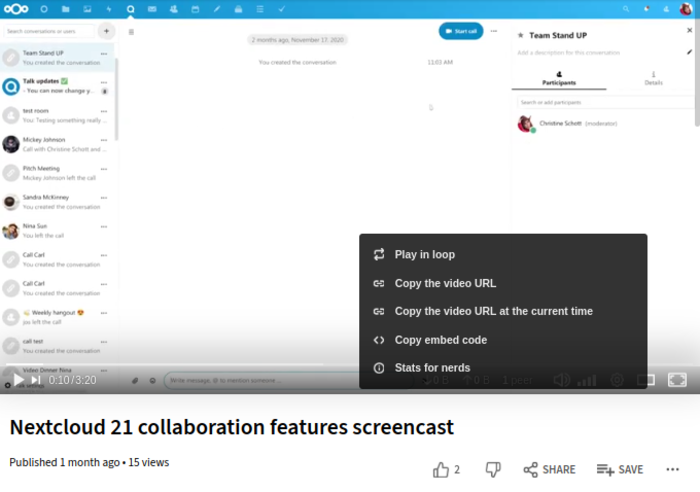
Task: Open the Talk updates conversation
Action: [x=57, y=86]
